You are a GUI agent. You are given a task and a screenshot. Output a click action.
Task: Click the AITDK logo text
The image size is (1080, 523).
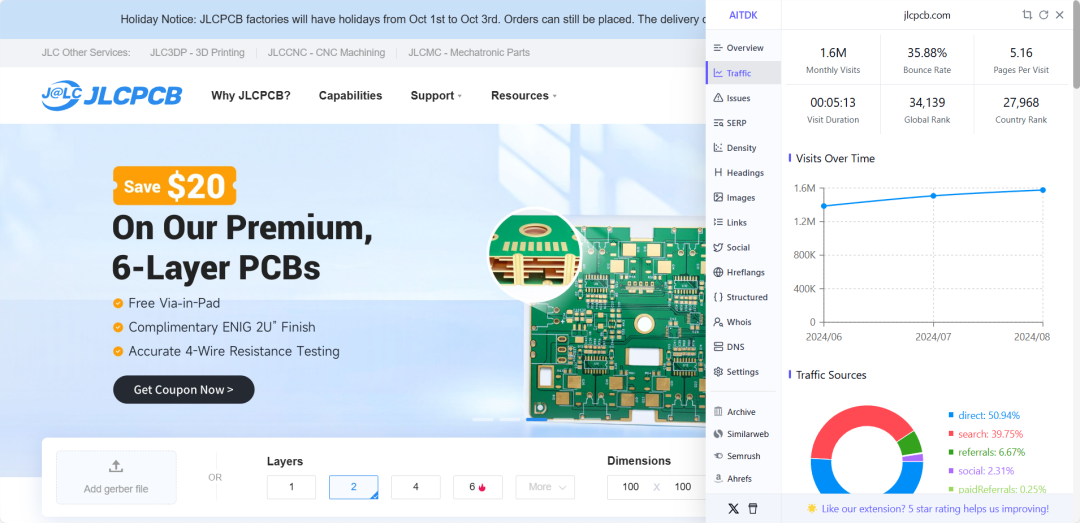(x=743, y=14)
